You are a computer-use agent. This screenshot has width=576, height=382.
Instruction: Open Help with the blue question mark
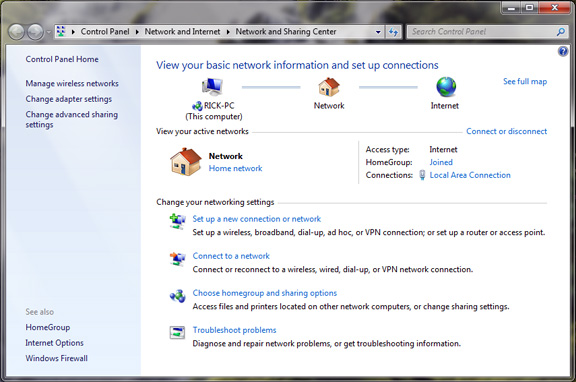[x=563, y=51]
